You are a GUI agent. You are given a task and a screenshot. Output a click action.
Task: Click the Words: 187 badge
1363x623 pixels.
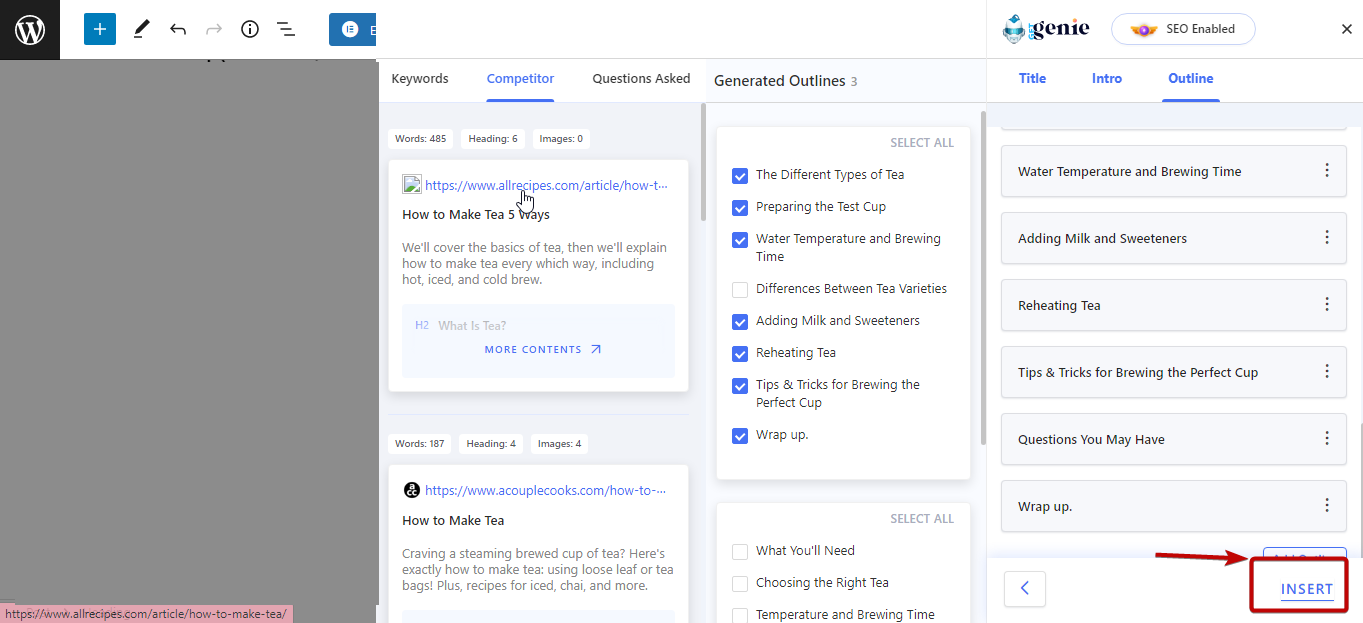(x=421, y=444)
